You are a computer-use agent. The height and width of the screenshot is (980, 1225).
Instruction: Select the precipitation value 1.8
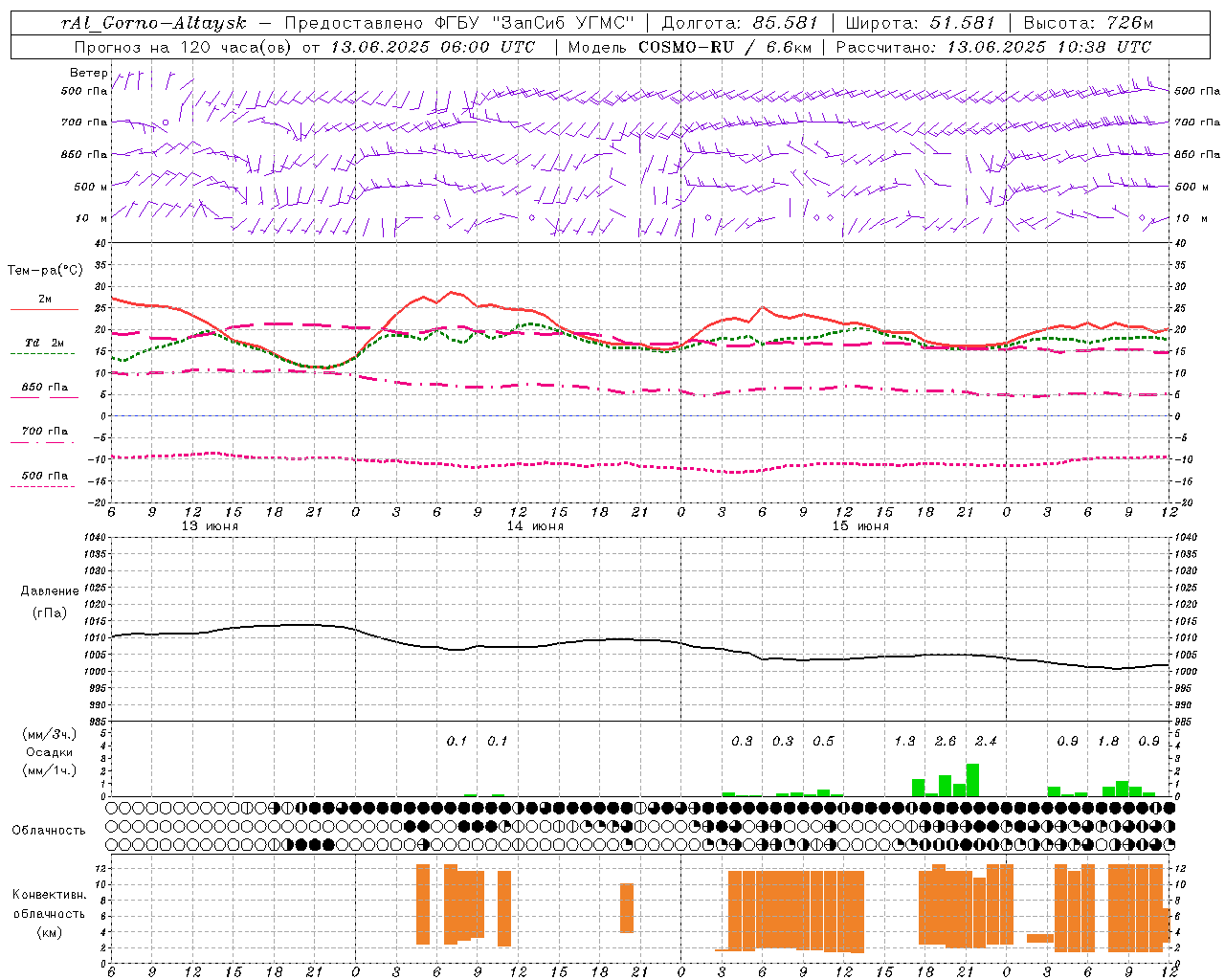[x=1108, y=742]
